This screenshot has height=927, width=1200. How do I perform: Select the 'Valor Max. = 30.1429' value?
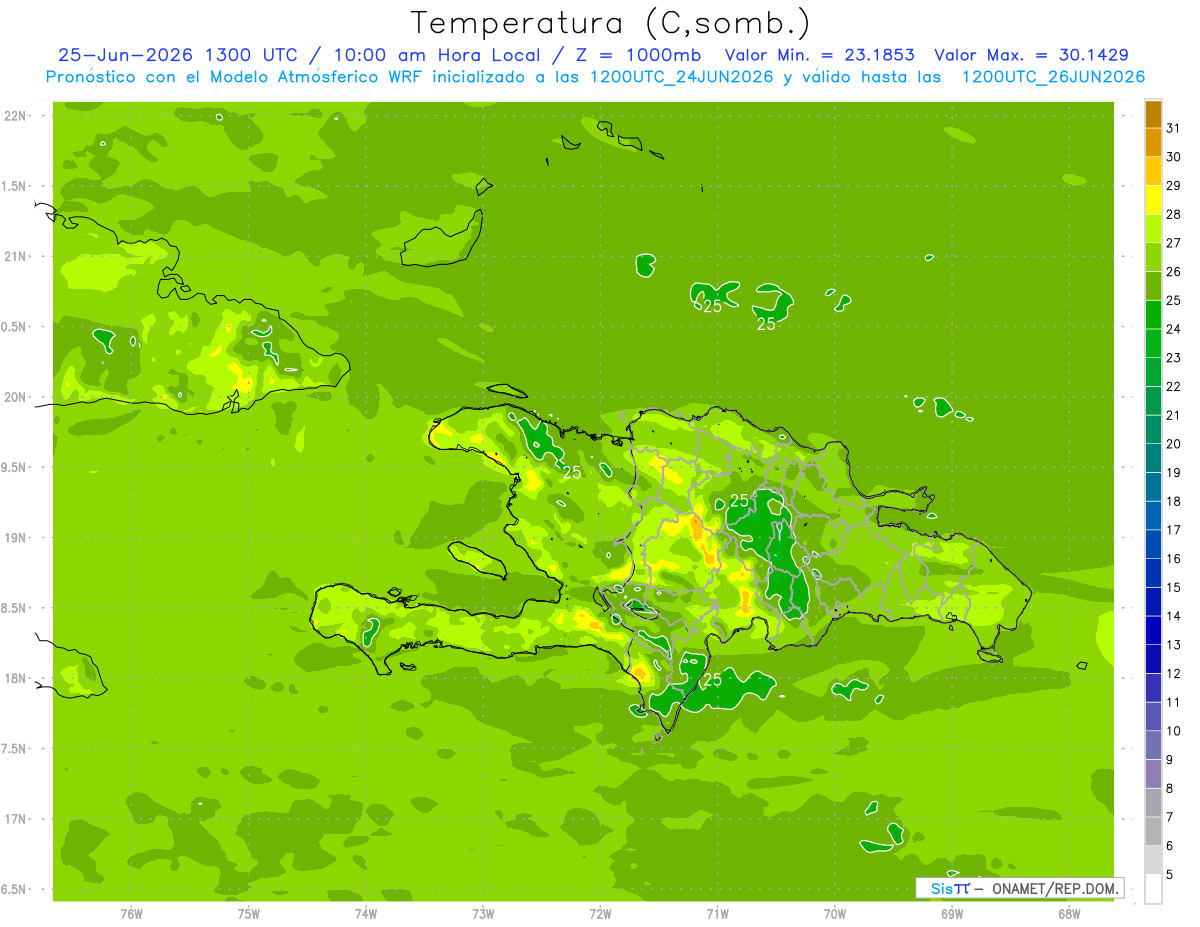click(1032, 55)
